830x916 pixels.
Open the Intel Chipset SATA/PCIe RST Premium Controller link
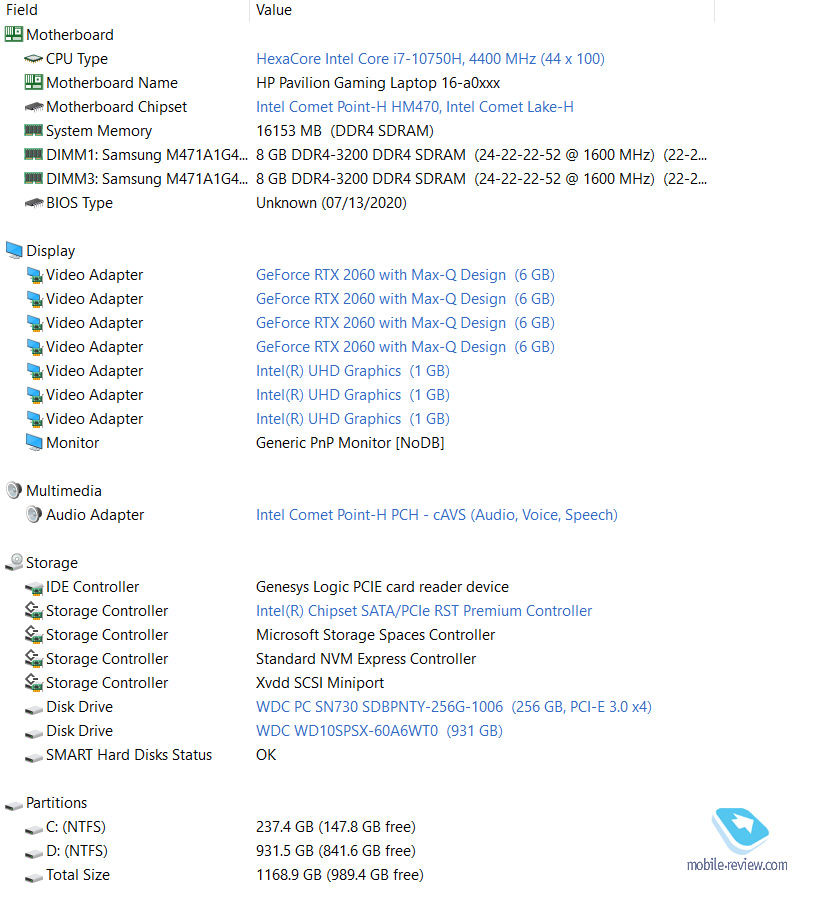coord(424,610)
